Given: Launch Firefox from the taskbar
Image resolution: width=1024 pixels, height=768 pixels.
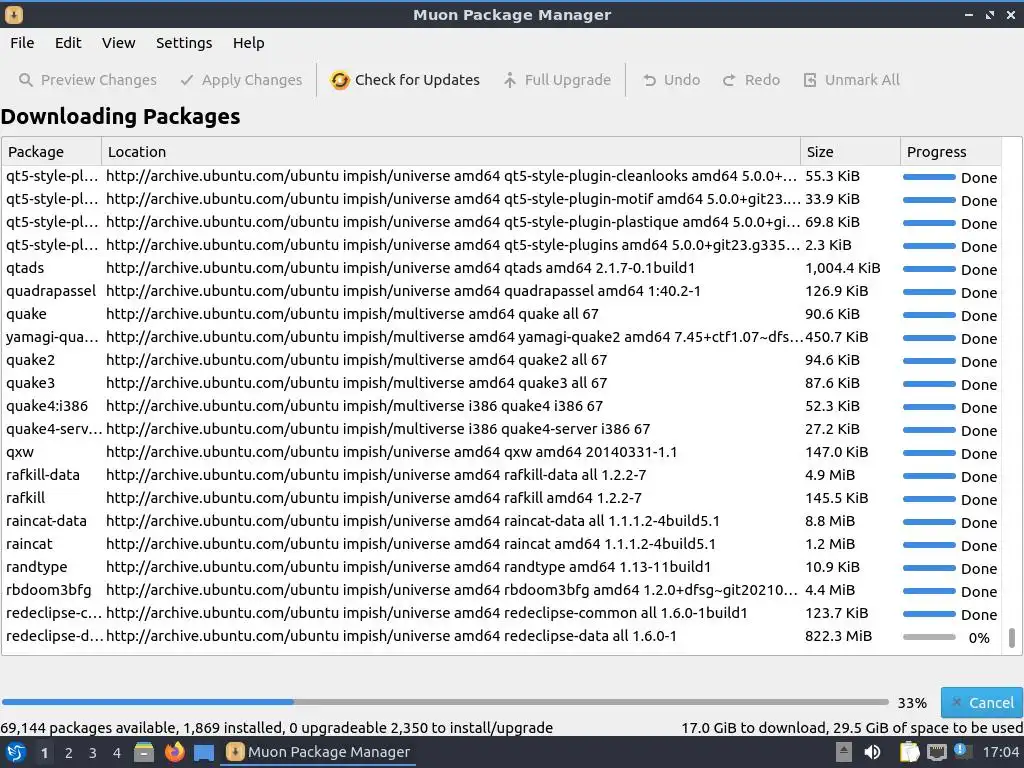Looking at the screenshot, I should 174,753.
